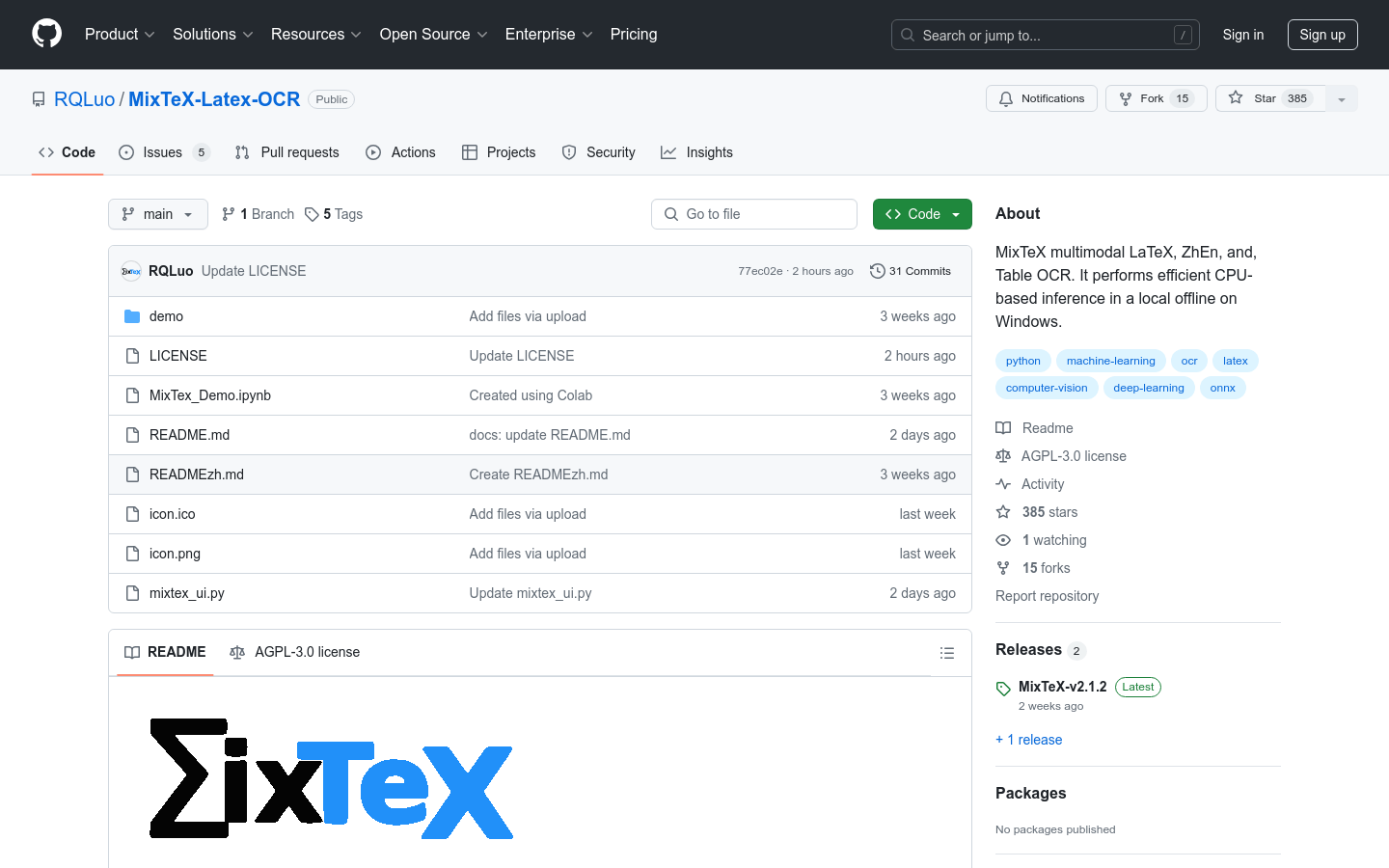Focus the Search or jump to field
Viewport: 1389px width, 868px height.
(1046, 35)
